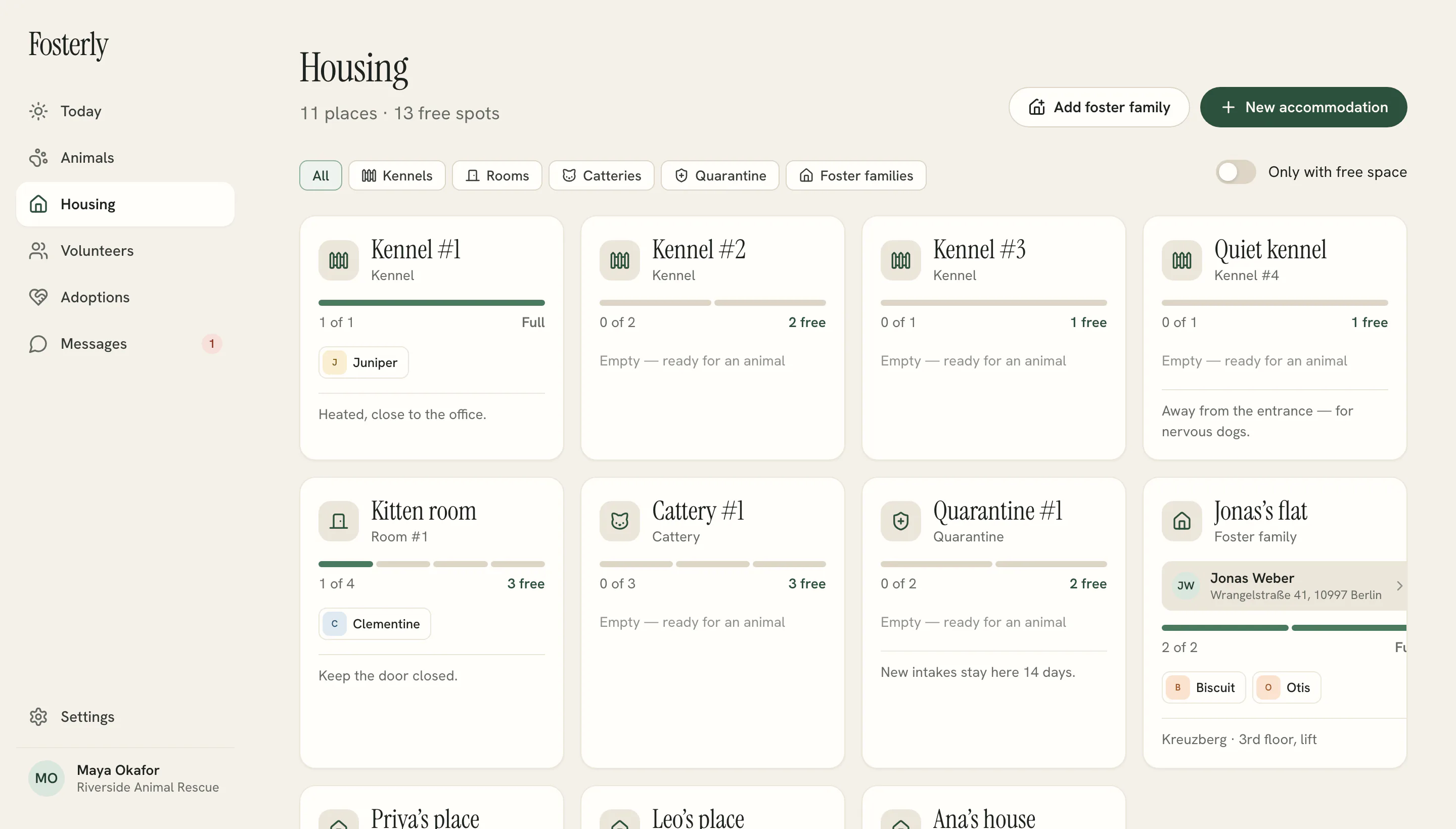Viewport: 1456px width, 829px height.
Task: Click the Kitten room door icon
Action: coord(338,521)
